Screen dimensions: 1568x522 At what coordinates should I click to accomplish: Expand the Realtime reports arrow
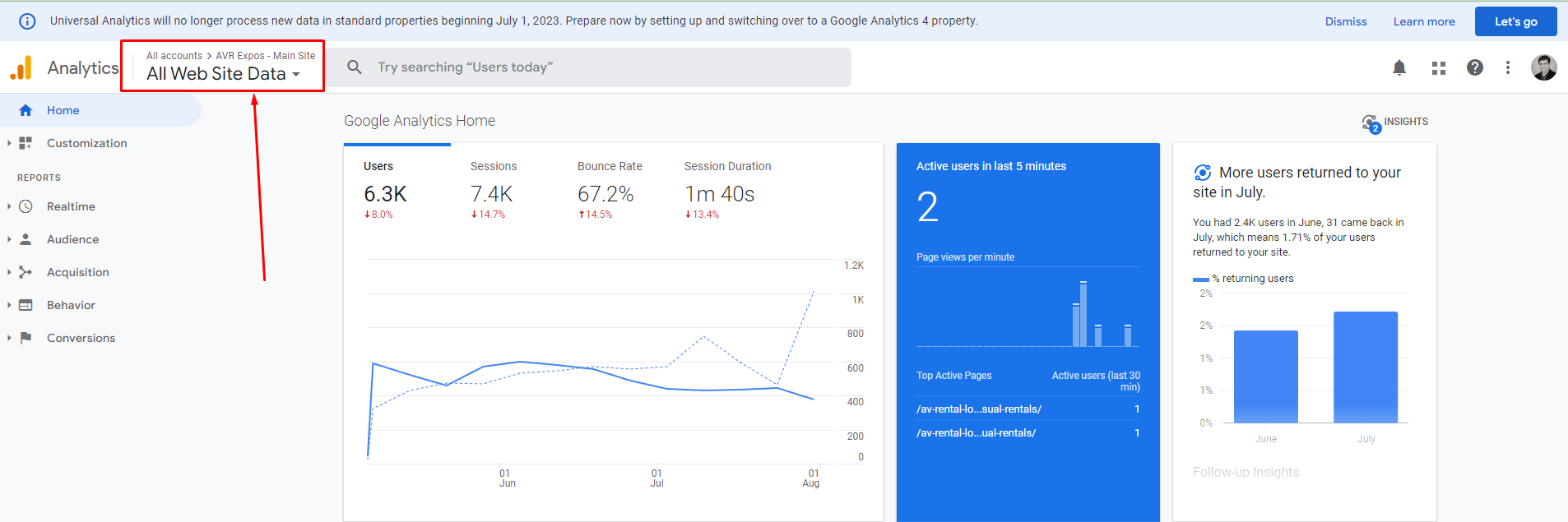pos(9,206)
